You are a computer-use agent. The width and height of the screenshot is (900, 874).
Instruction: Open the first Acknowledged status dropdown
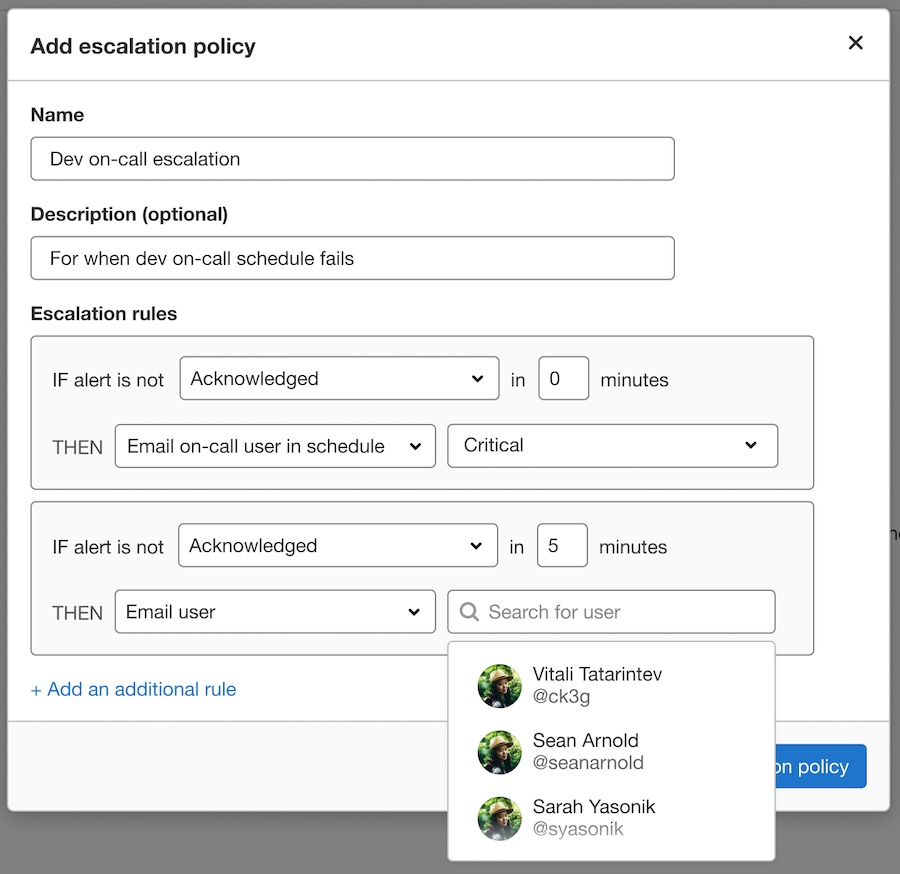338,378
